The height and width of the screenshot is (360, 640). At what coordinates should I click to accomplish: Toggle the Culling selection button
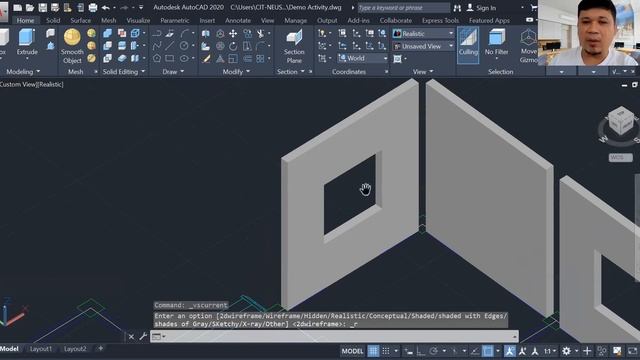[468, 45]
